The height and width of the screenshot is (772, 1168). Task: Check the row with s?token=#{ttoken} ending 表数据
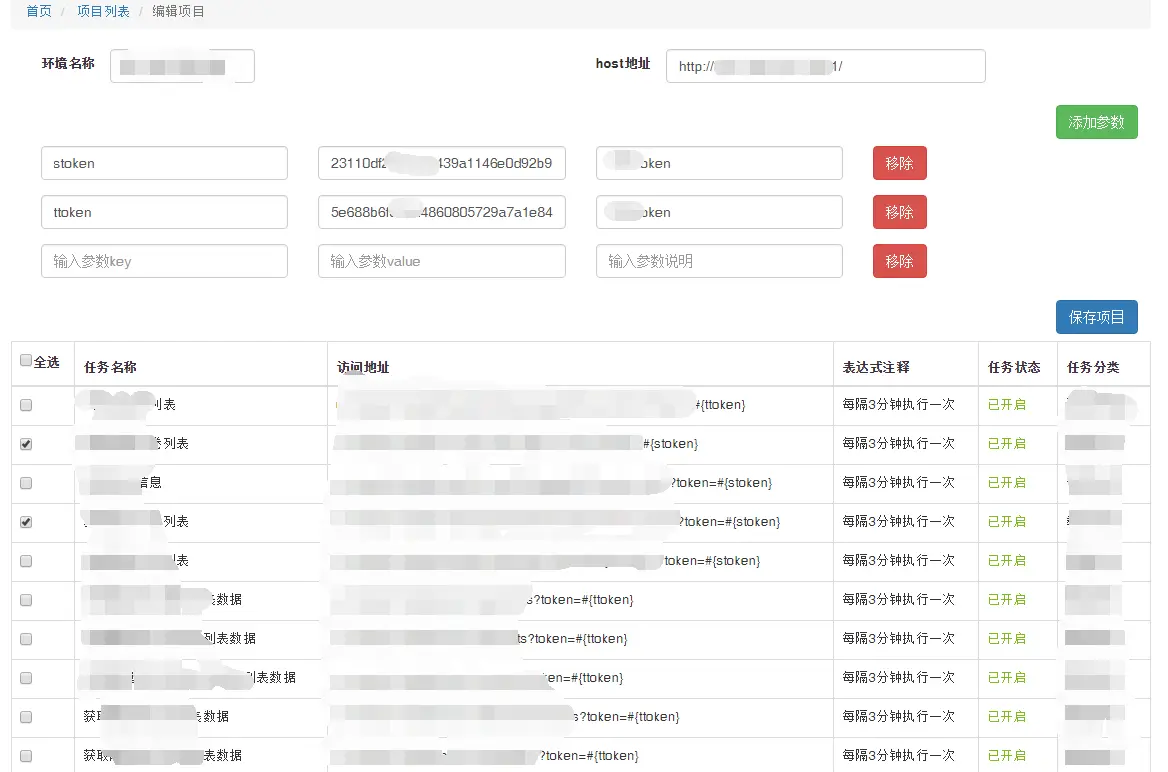click(x=26, y=717)
